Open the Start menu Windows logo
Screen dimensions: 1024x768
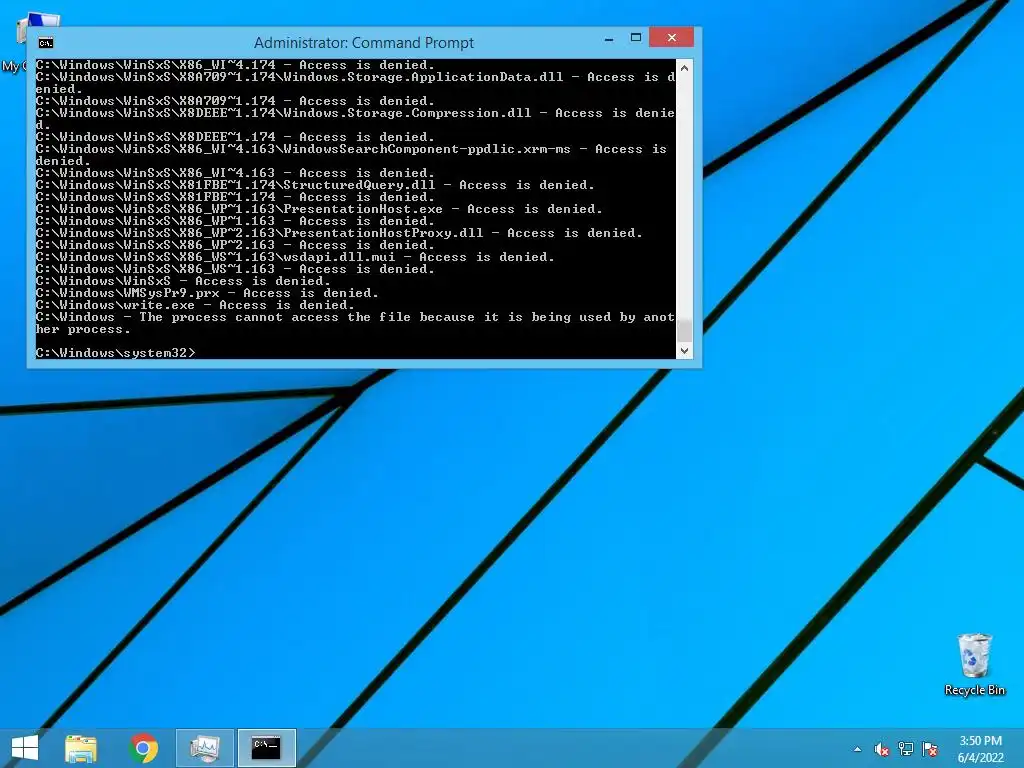click(25, 748)
